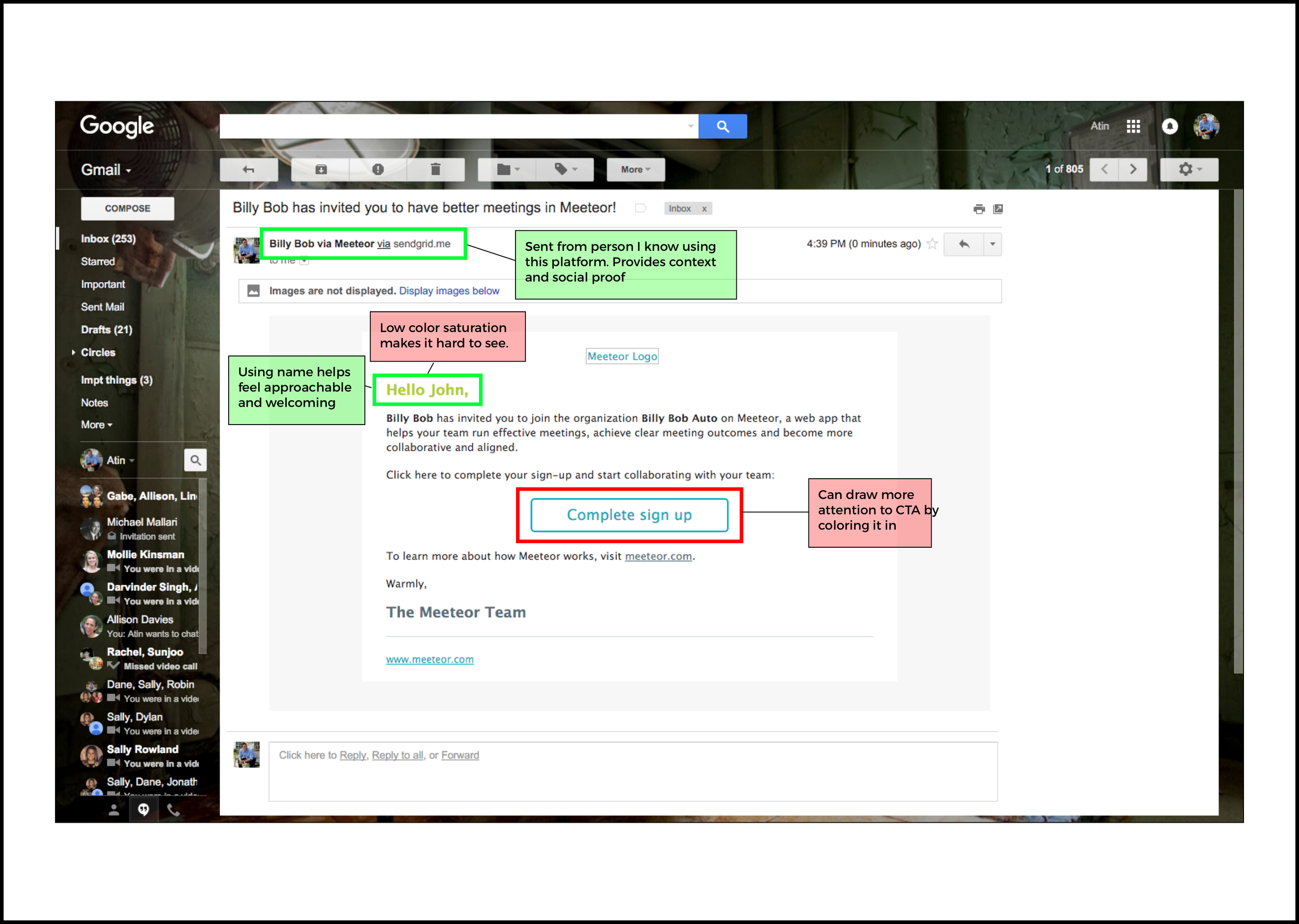
Task: Open chat with Sally Rowland
Action: [x=139, y=756]
